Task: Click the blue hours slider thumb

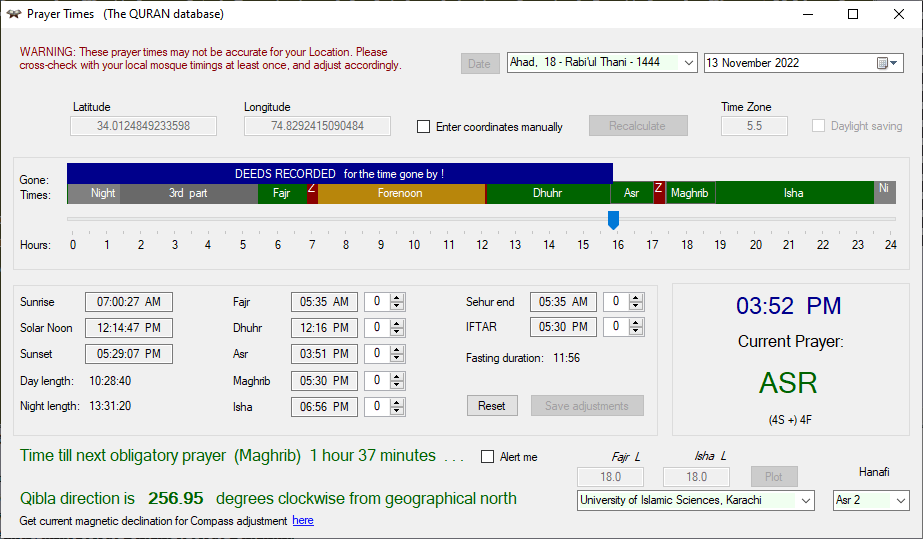Action: 613,219
